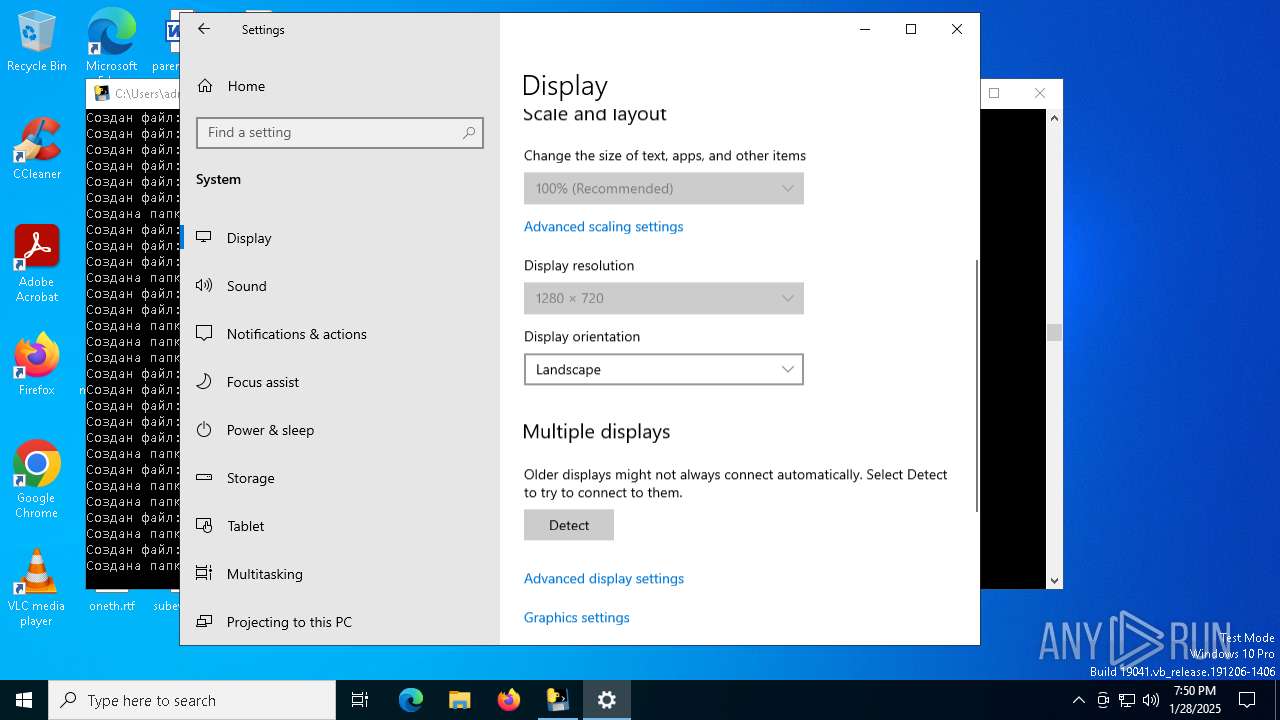Click scroll up arrow in console window
Viewport: 1280px width, 720px height.
(1054, 118)
